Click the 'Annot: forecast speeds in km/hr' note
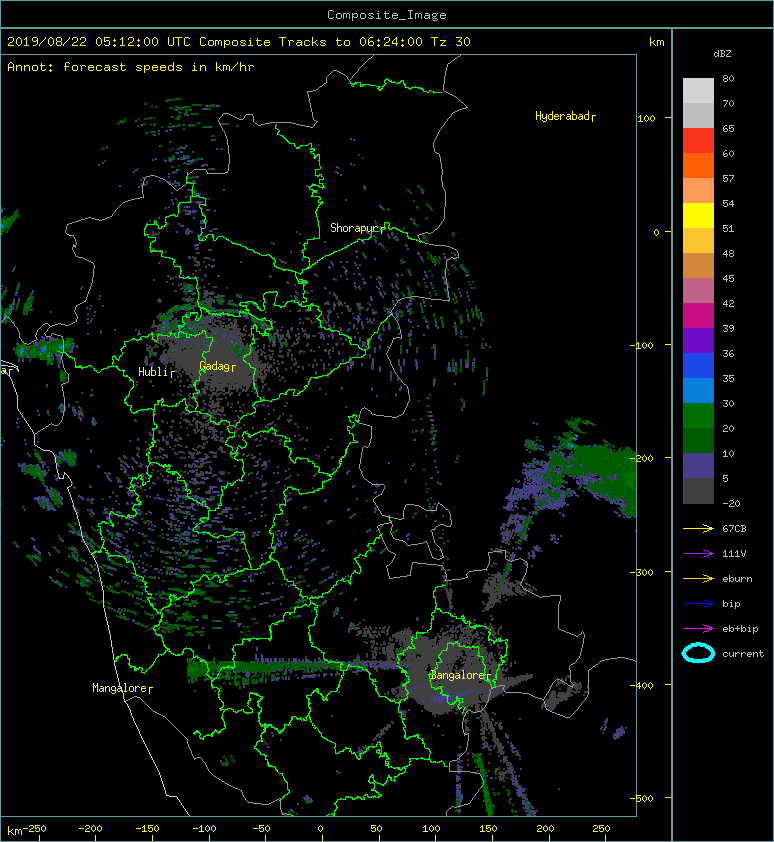Image resolution: width=774 pixels, height=842 pixels. coord(131,67)
